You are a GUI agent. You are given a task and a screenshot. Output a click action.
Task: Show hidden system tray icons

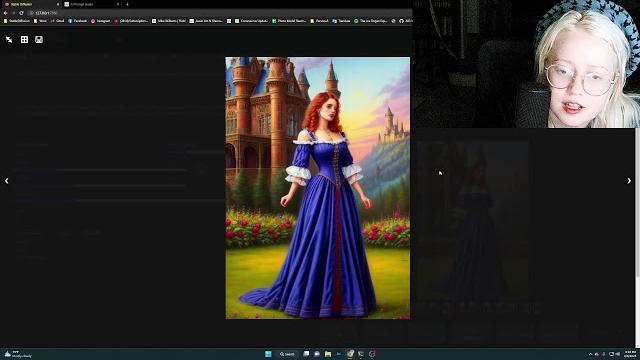point(590,354)
